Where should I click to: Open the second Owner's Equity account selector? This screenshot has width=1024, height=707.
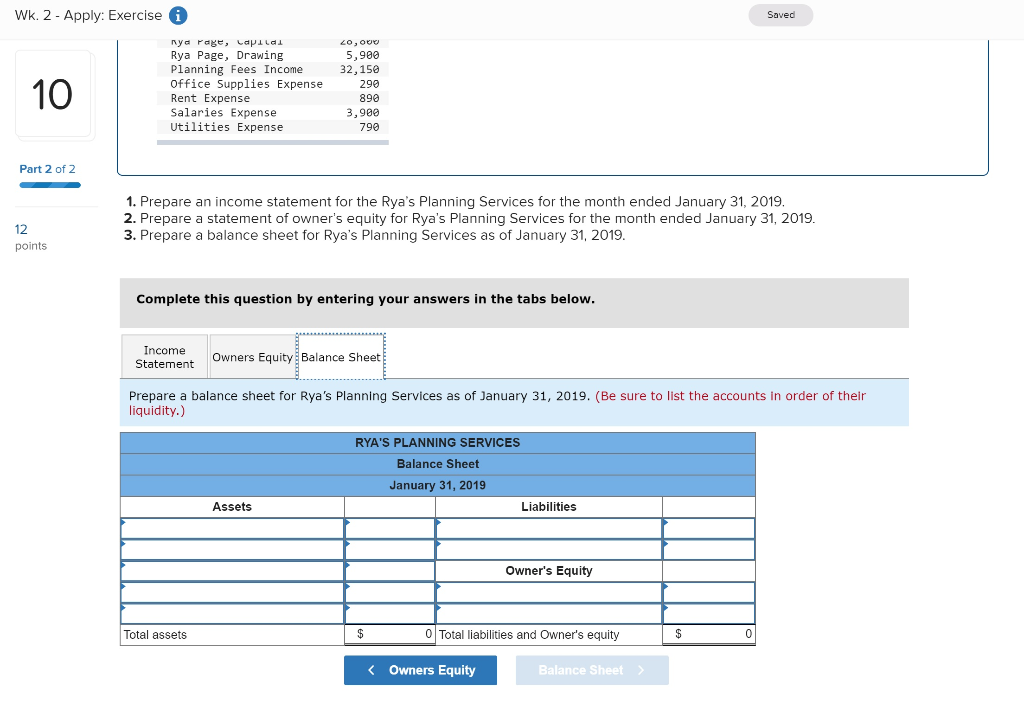point(548,613)
